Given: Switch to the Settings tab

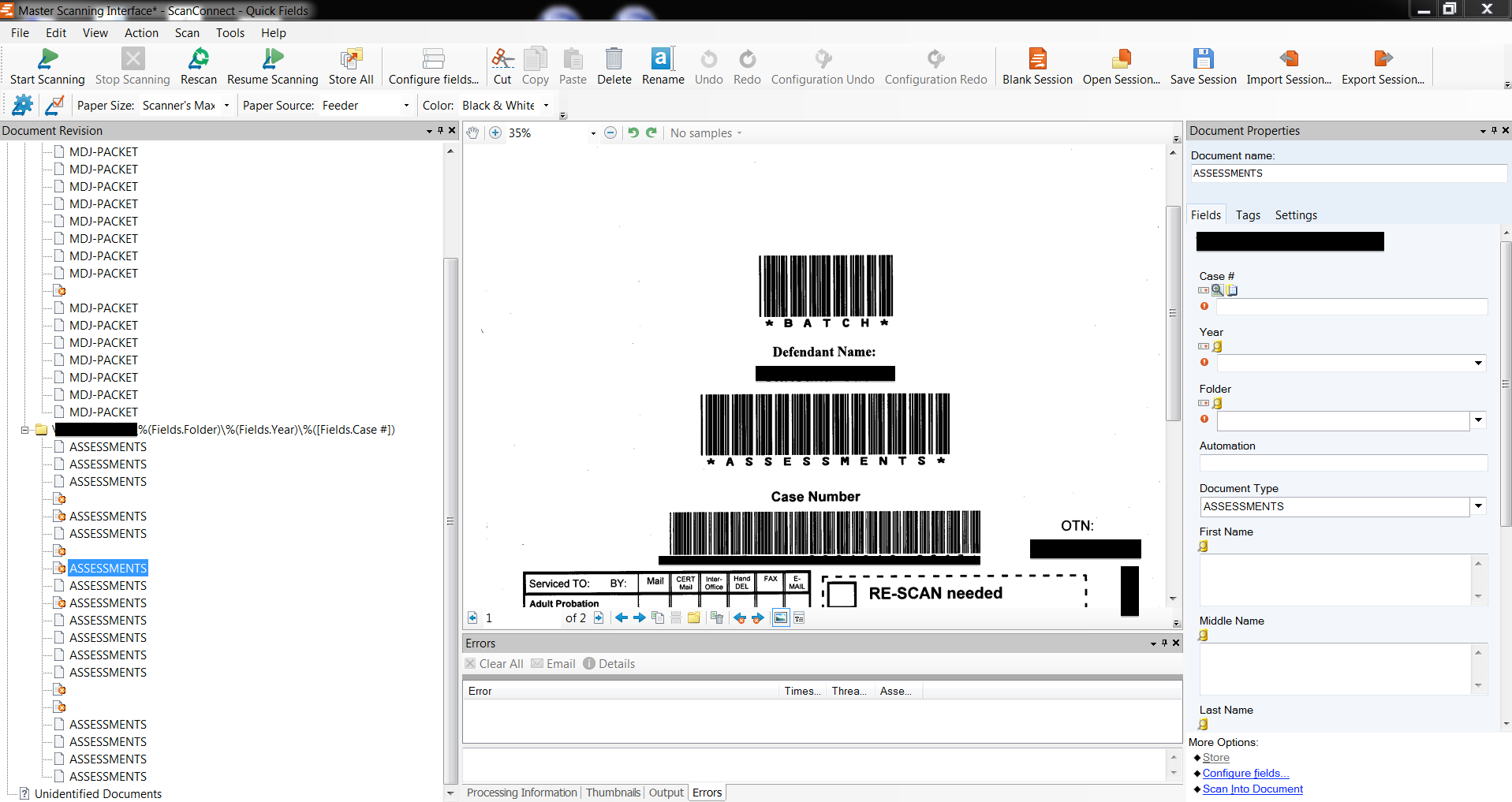Looking at the screenshot, I should point(1296,215).
